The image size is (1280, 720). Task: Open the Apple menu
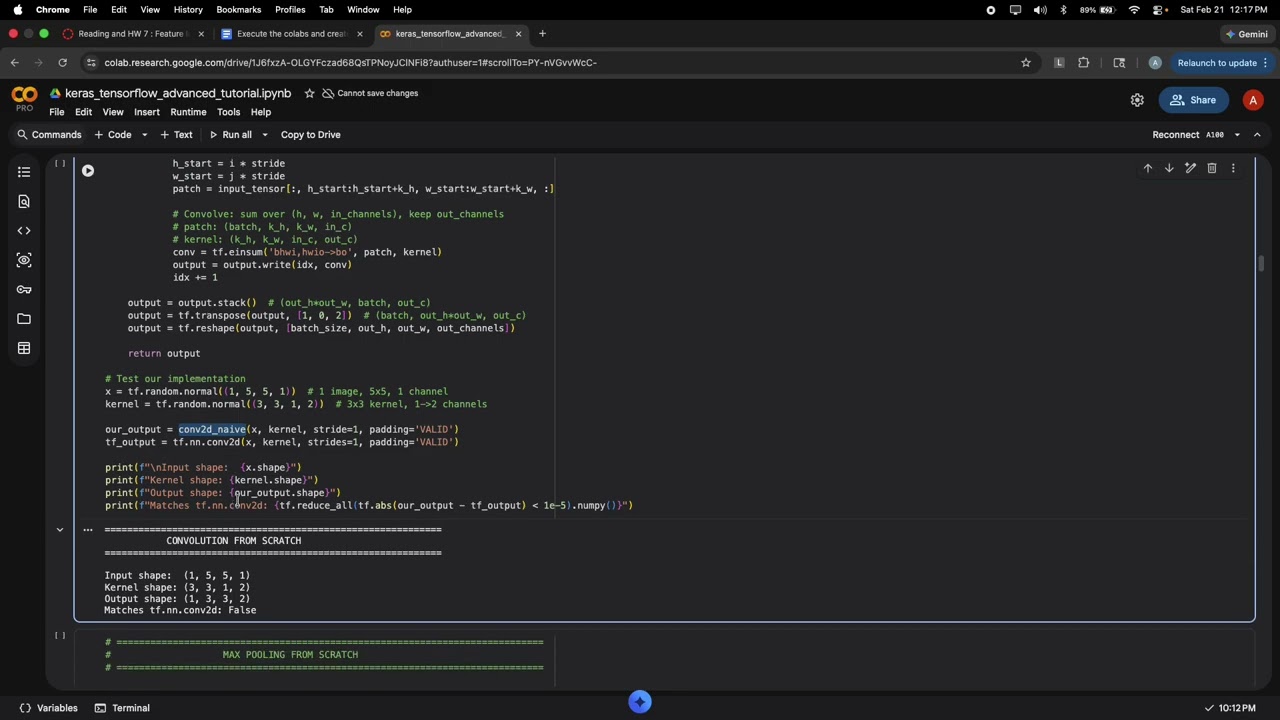coord(17,10)
